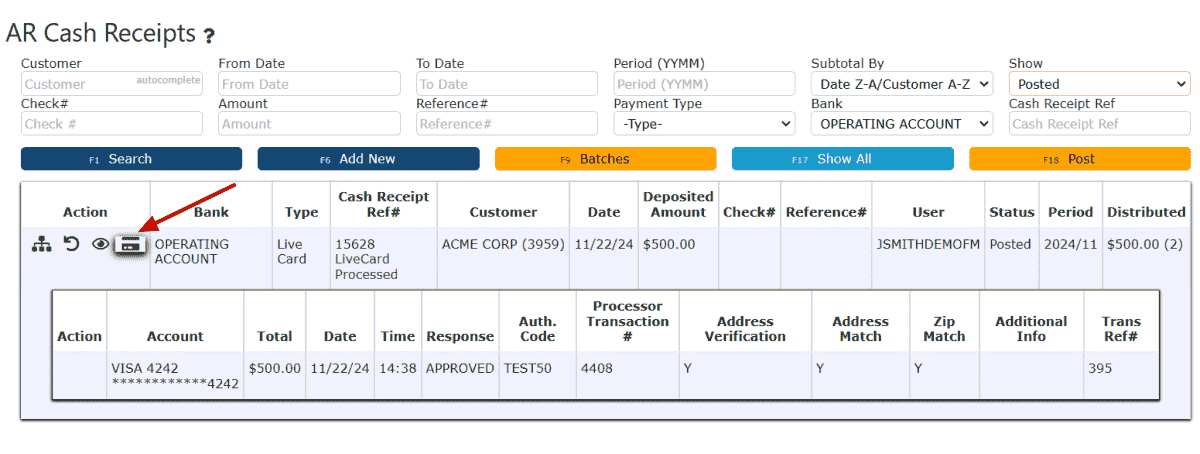This screenshot has height=454, width=1200.
Task: Click the distribution hierarchy icon
Action: (41, 244)
